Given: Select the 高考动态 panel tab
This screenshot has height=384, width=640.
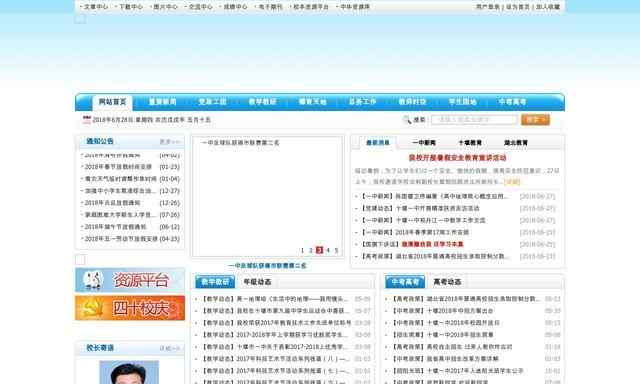Looking at the screenshot, I should [447, 282].
